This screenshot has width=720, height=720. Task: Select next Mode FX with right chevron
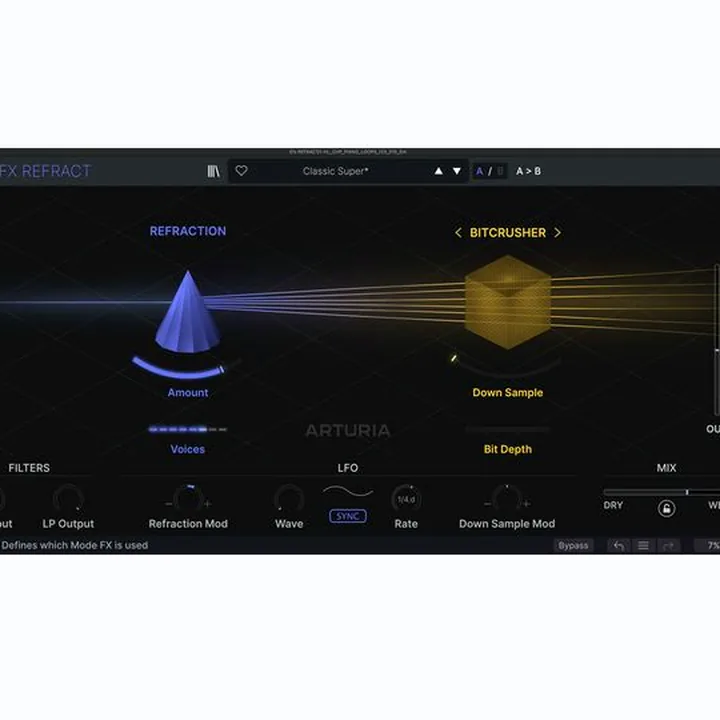pyautogui.click(x=557, y=233)
